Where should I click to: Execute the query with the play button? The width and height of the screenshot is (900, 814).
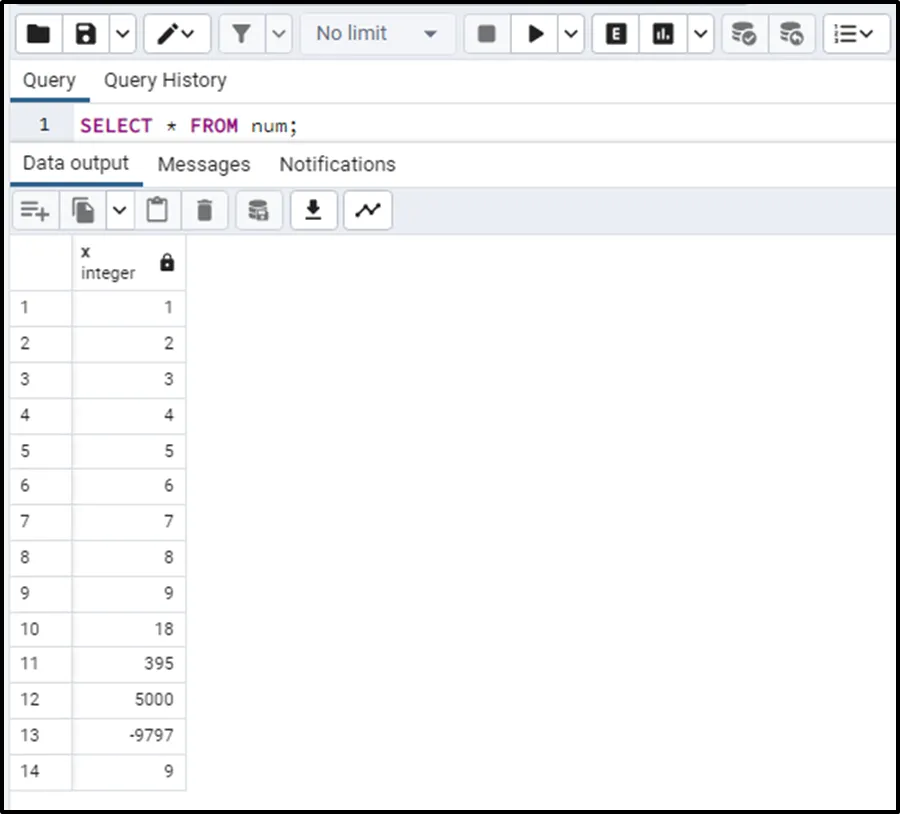[536, 34]
